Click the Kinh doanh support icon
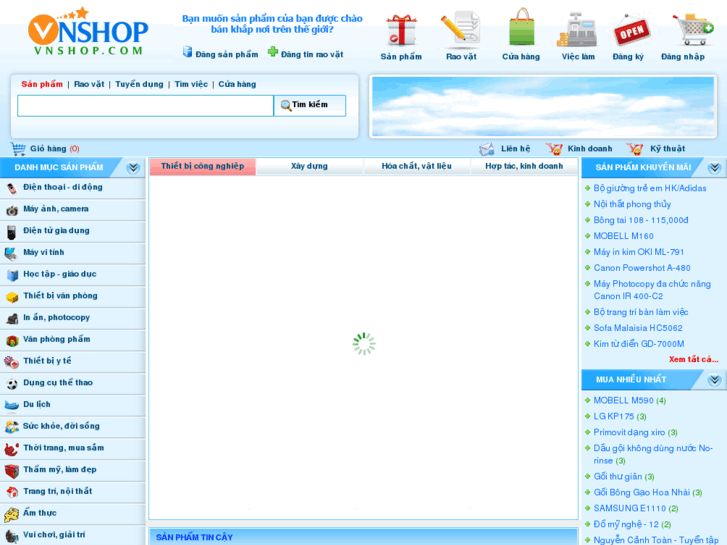 tap(554, 149)
